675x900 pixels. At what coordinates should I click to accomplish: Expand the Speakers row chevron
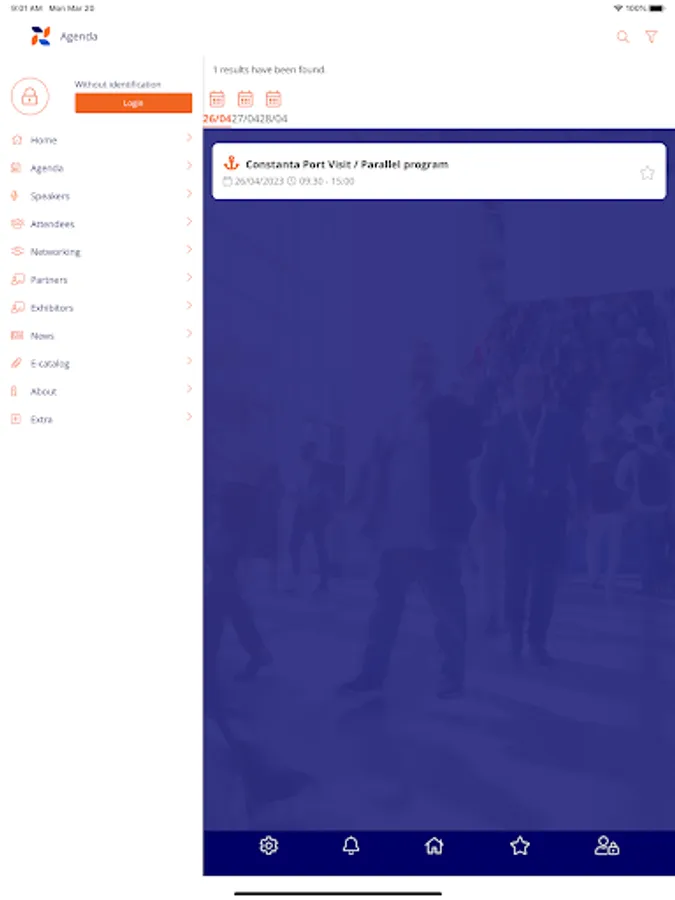pos(189,193)
